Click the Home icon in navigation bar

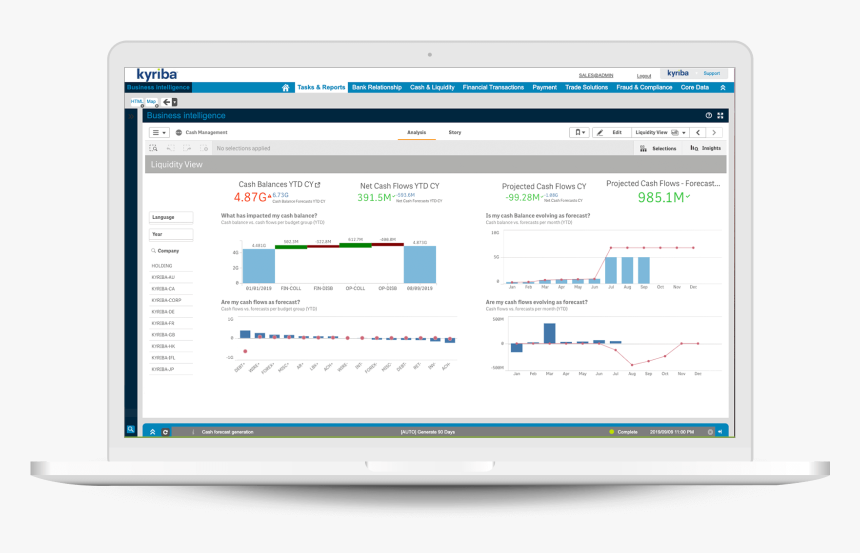click(x=285, y=88)
